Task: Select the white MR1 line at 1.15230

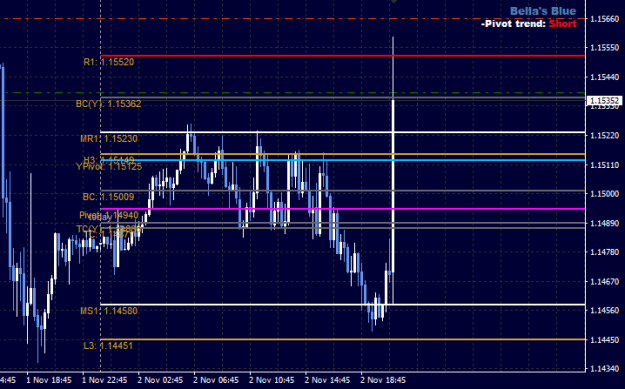Action: pyautogui.click(x=343, y=132)
